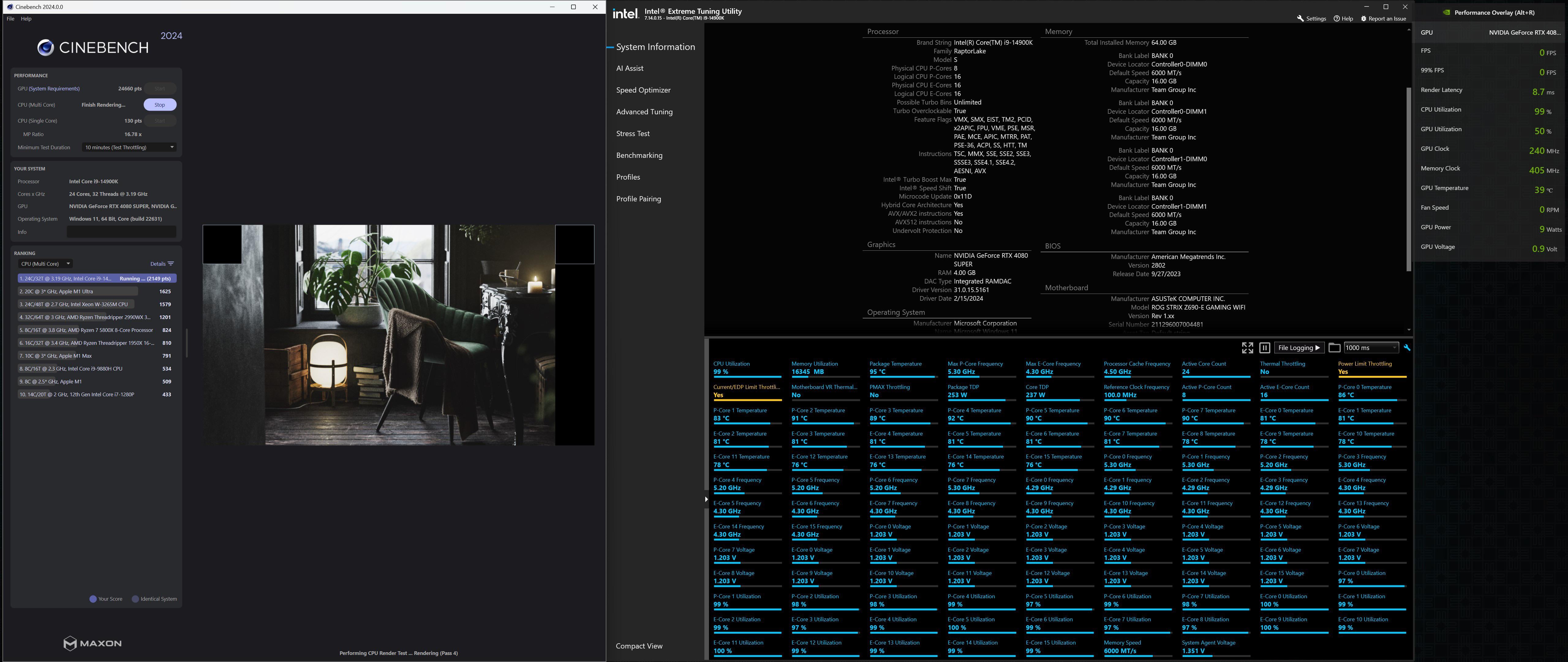Image resolution: width=1568 pixels, height=662 pixels.
Task: Open the log file folder icon
Action: coord(1334,348)
